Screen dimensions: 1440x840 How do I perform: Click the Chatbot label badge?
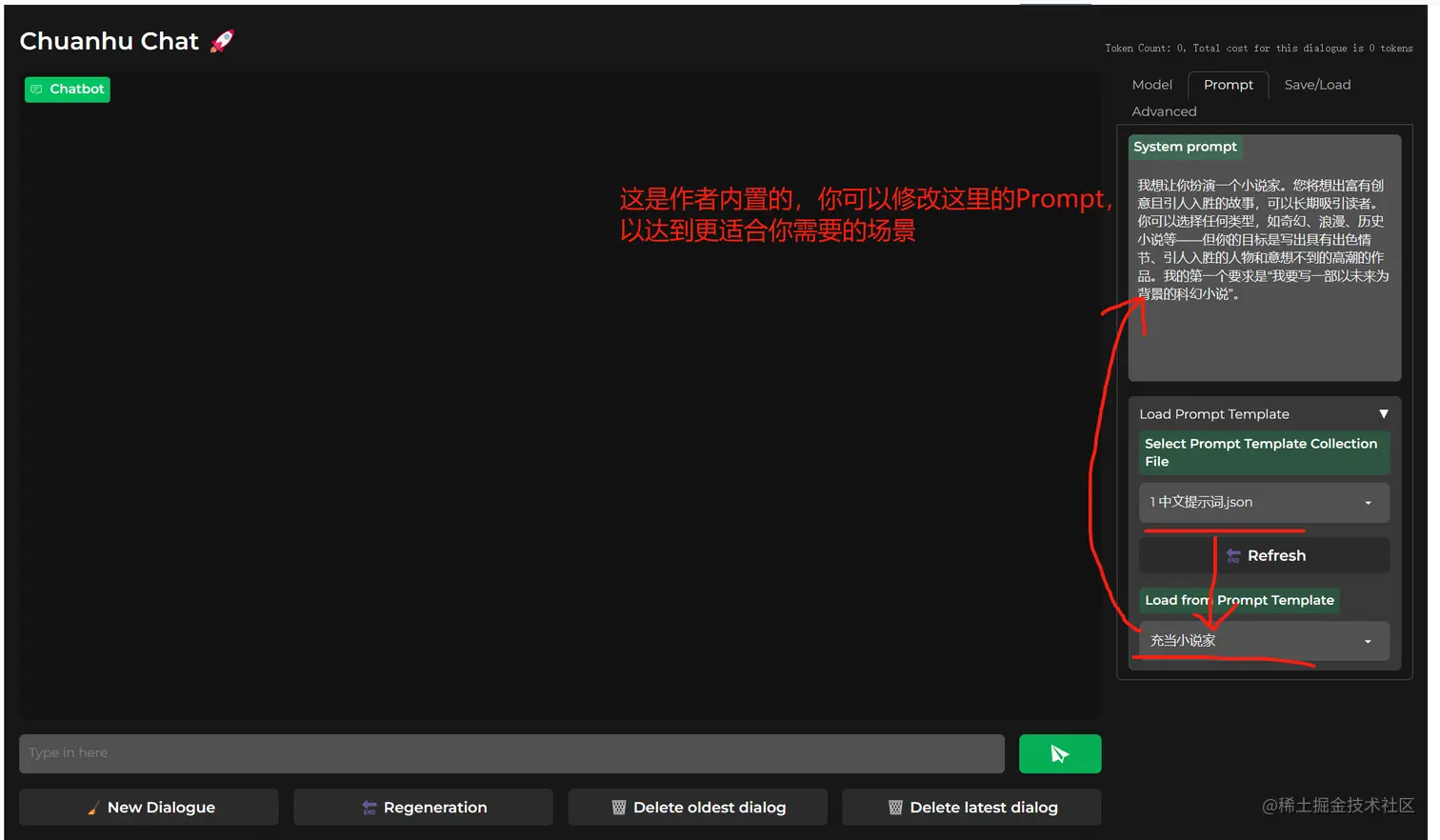click(67, 90)
